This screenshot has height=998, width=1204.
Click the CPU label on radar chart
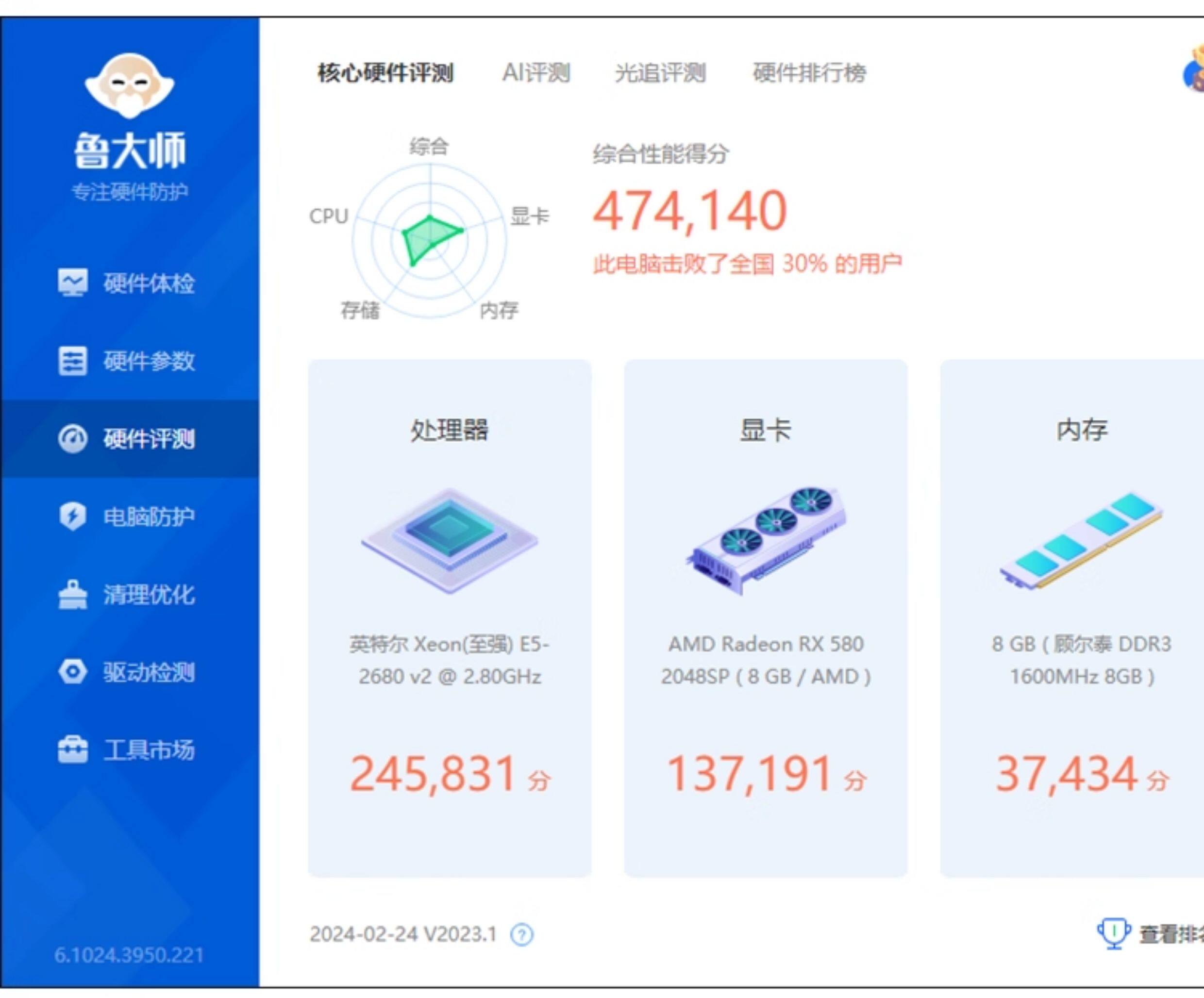[329, 216]
